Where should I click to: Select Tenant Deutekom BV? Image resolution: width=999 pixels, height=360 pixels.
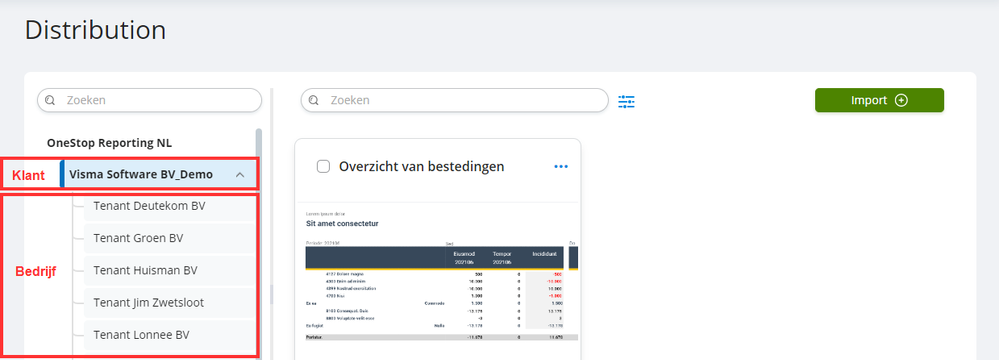click(x=168, y=206)
